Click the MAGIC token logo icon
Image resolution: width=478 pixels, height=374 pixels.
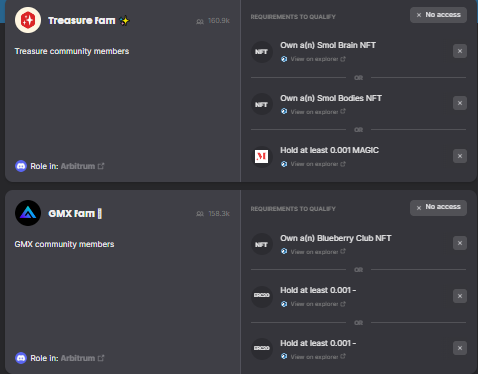click(x=262, y=156)
